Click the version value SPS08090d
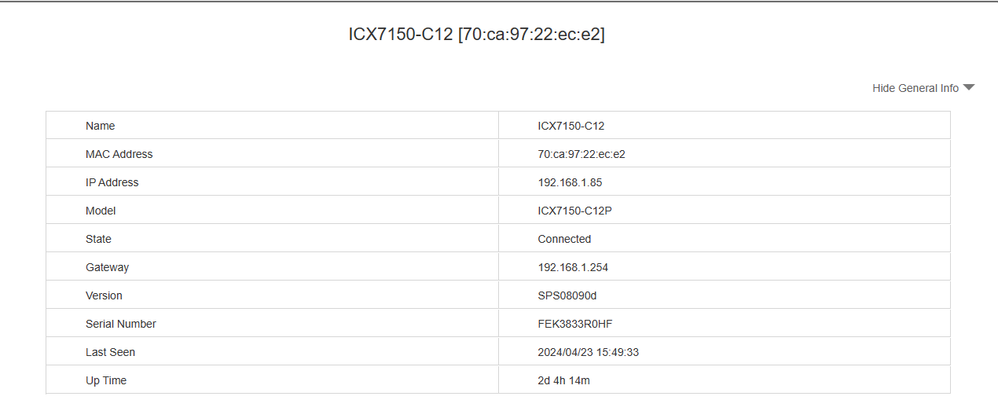Image resolution: width=998 pixels, height=411 pixels. click(568, 296)
